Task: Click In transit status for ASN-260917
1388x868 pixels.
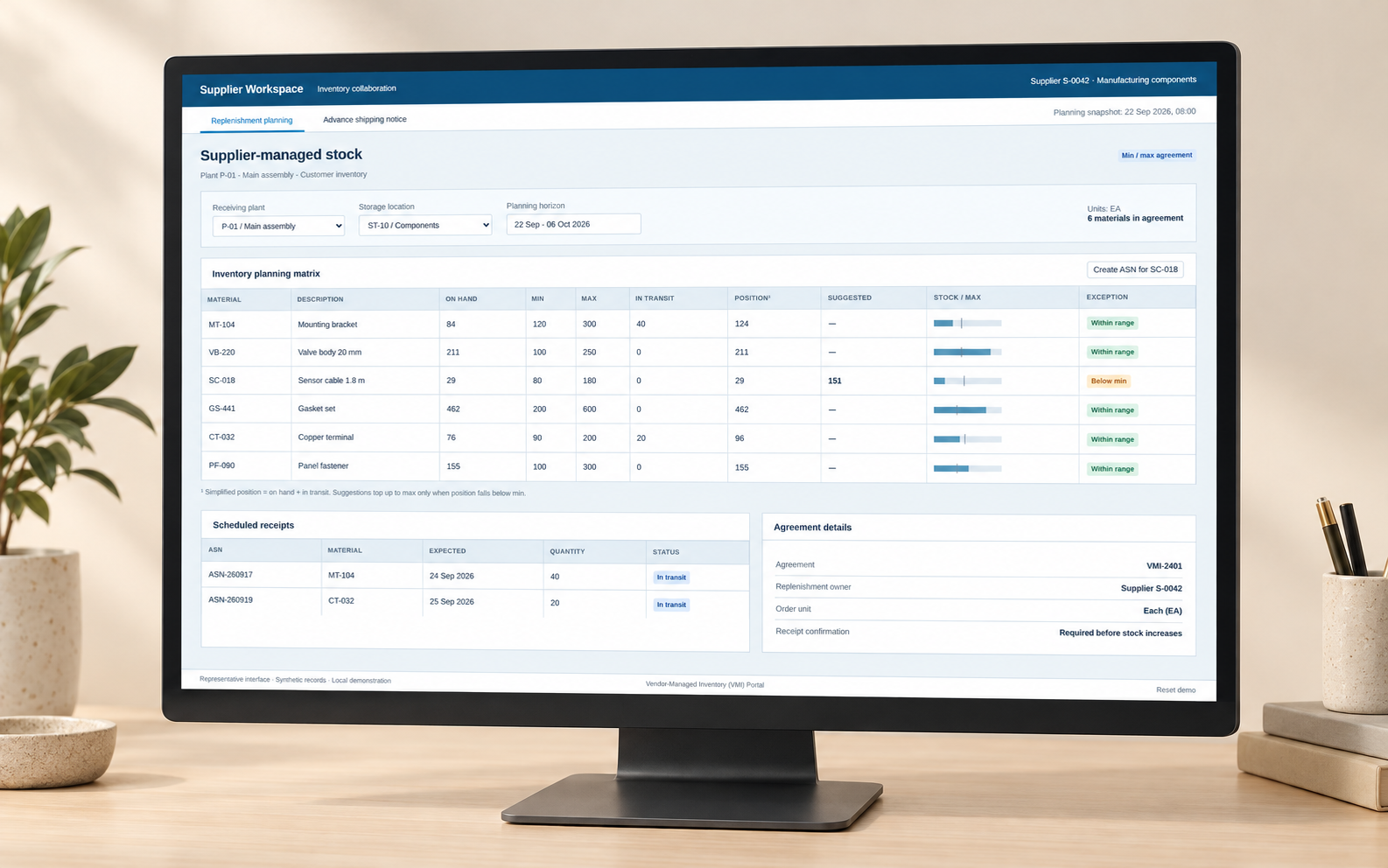Action: (x=671, y=577)
